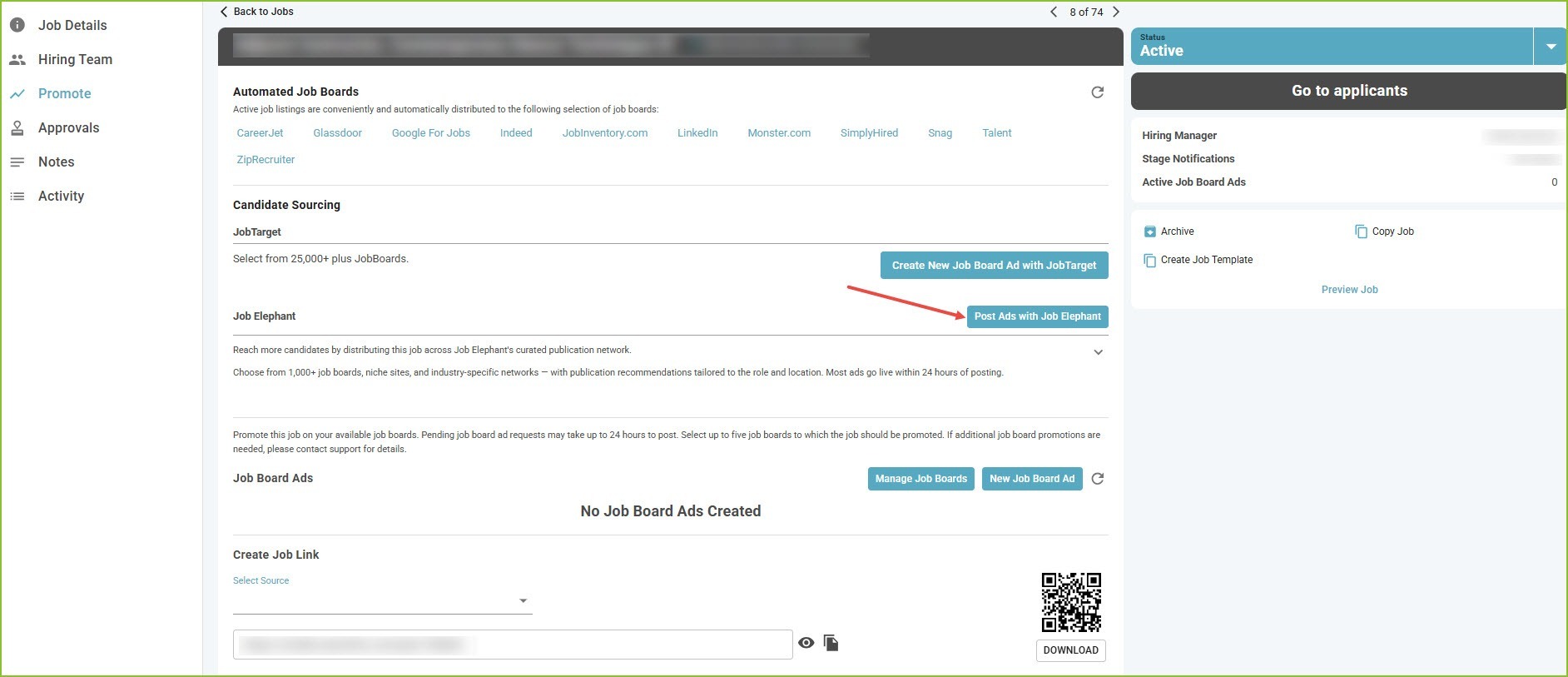Open Indeed job board link
This screenshot has height=677, width=1568.
tap(516, 132)
